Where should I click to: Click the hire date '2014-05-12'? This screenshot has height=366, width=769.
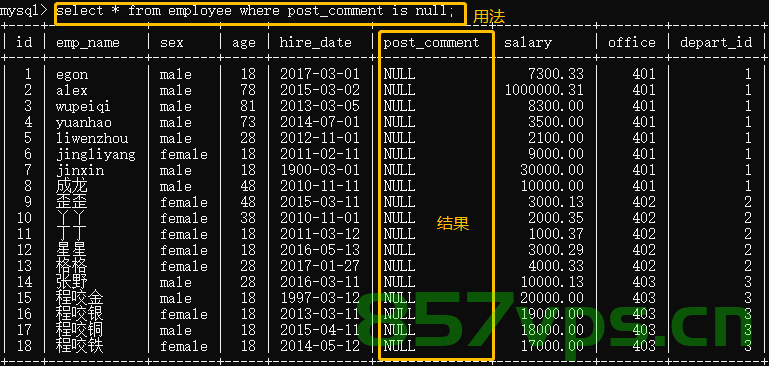pyautogui.click(x=320, y=346)
